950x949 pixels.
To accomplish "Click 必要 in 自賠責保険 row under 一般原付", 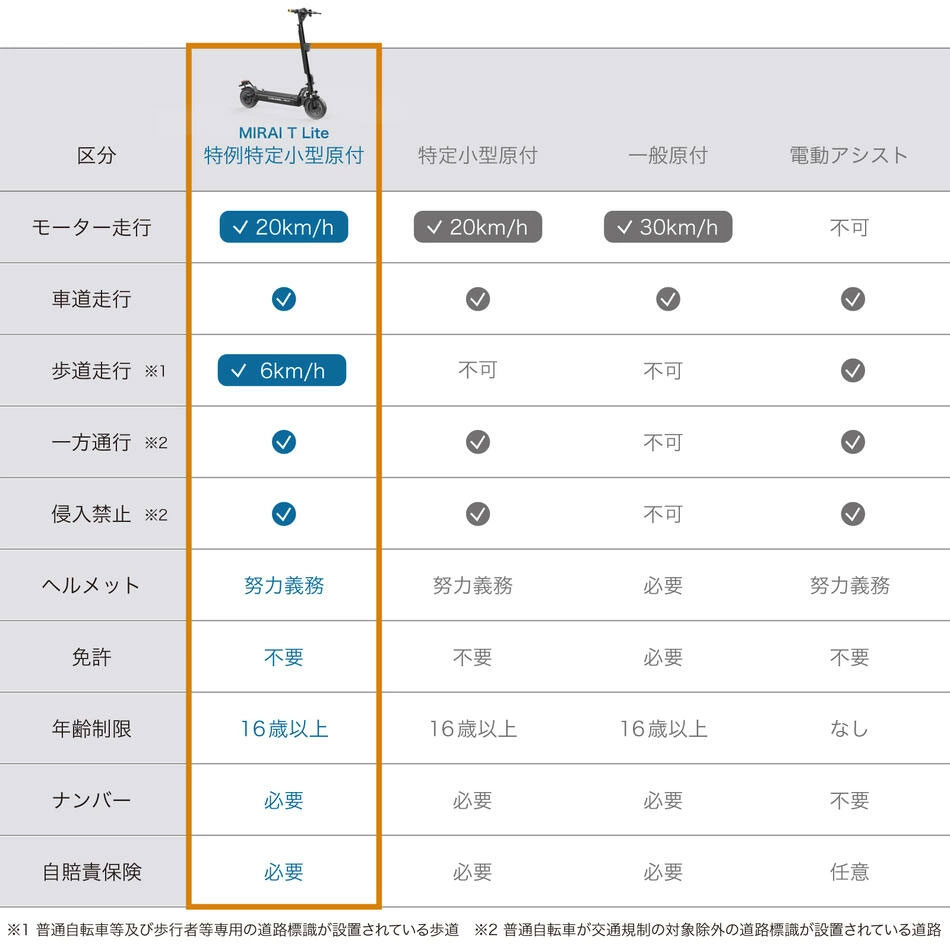I will click(663, 872).
